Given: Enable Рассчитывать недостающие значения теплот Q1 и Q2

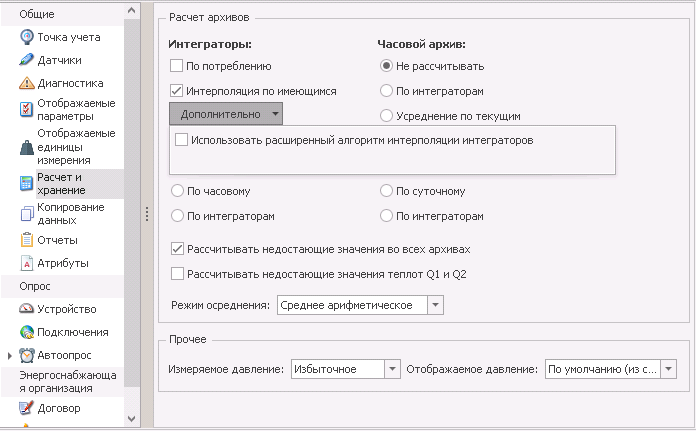Looking at the screenshot, I should click(x=177, y=274).
